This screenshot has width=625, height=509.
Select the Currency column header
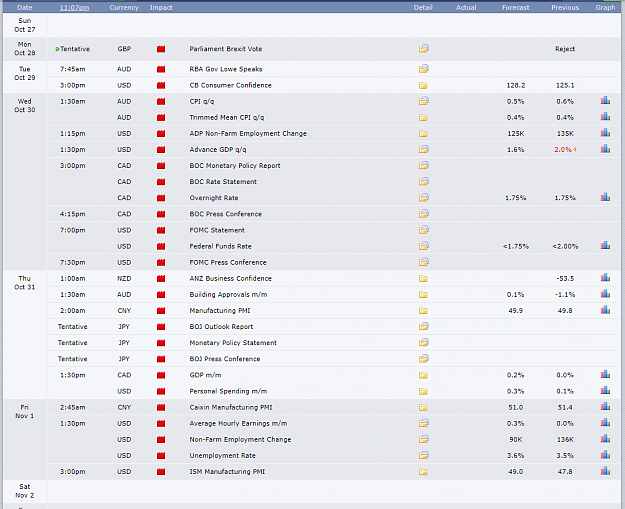[124, 8]
